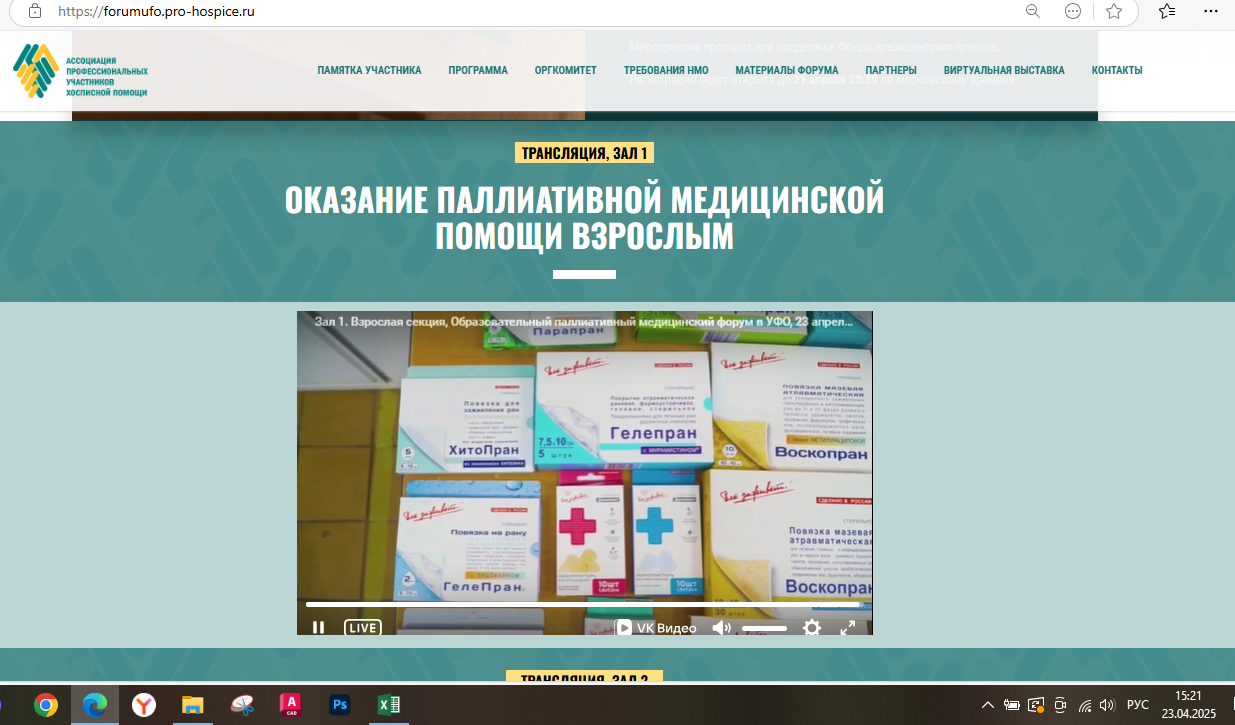Open browser zoom magnifier icon
This screenshot has width=1235, height=725.
coord(1033,11)
